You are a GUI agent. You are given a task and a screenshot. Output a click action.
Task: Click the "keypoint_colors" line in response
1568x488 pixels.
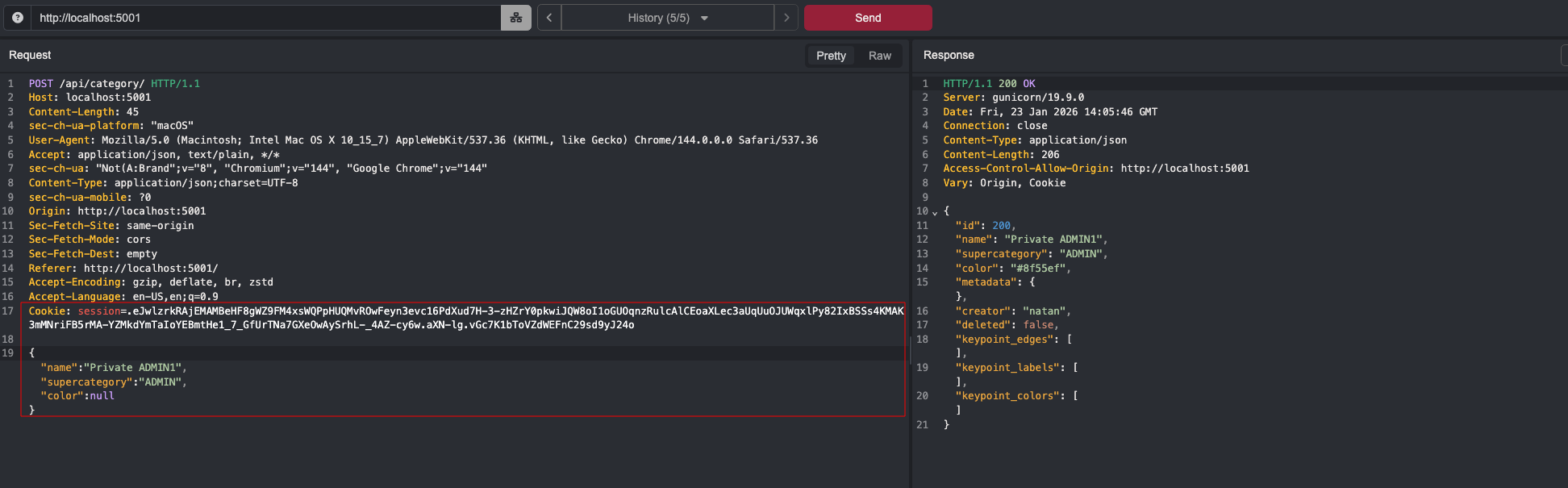pyautogui.click(x=1016, y=396)
